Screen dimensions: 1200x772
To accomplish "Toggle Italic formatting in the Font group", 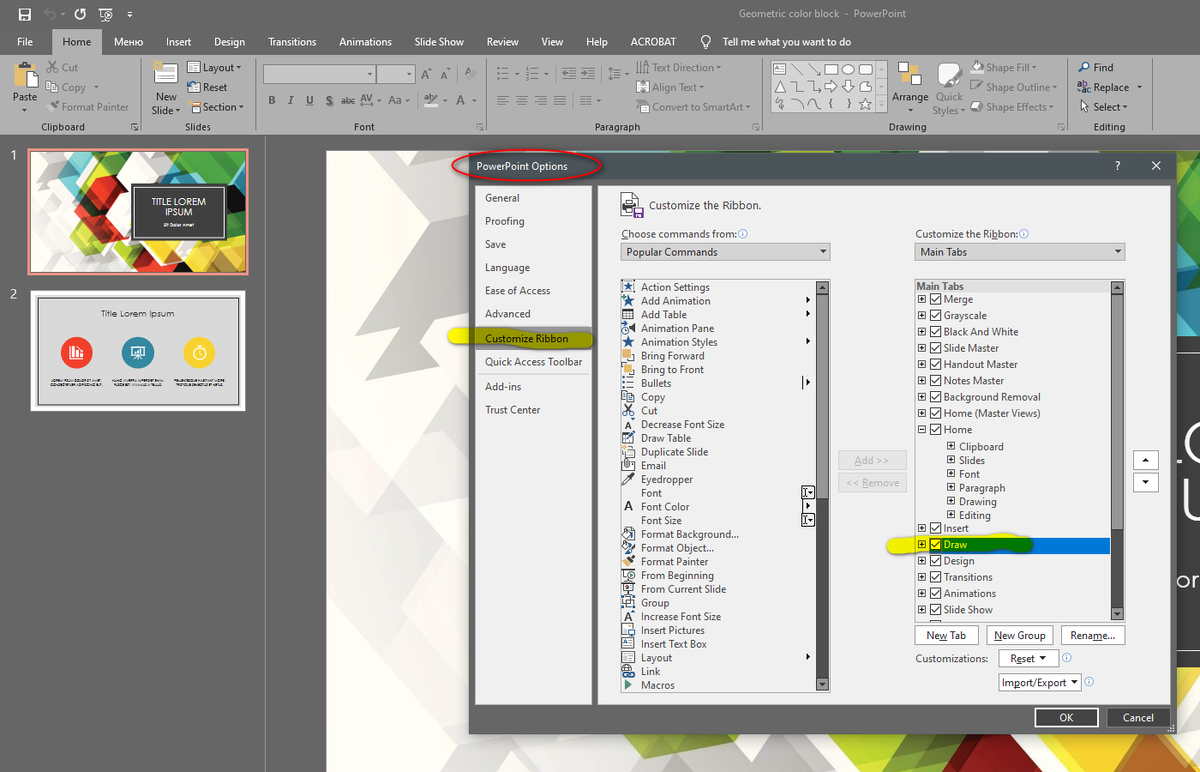I will [x=291, y=100].
